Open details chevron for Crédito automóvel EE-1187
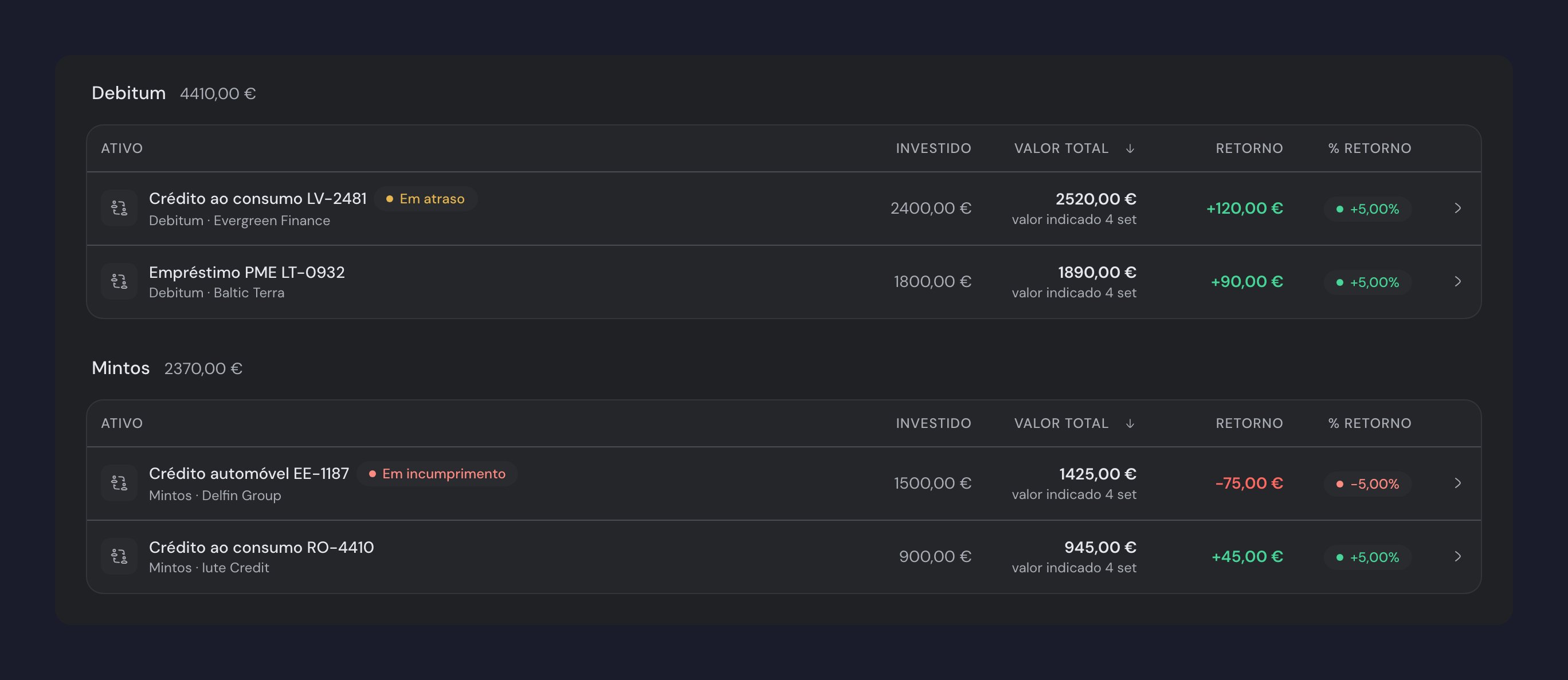The width and height of the screenshot is (1568, 680). point(1458,483)
